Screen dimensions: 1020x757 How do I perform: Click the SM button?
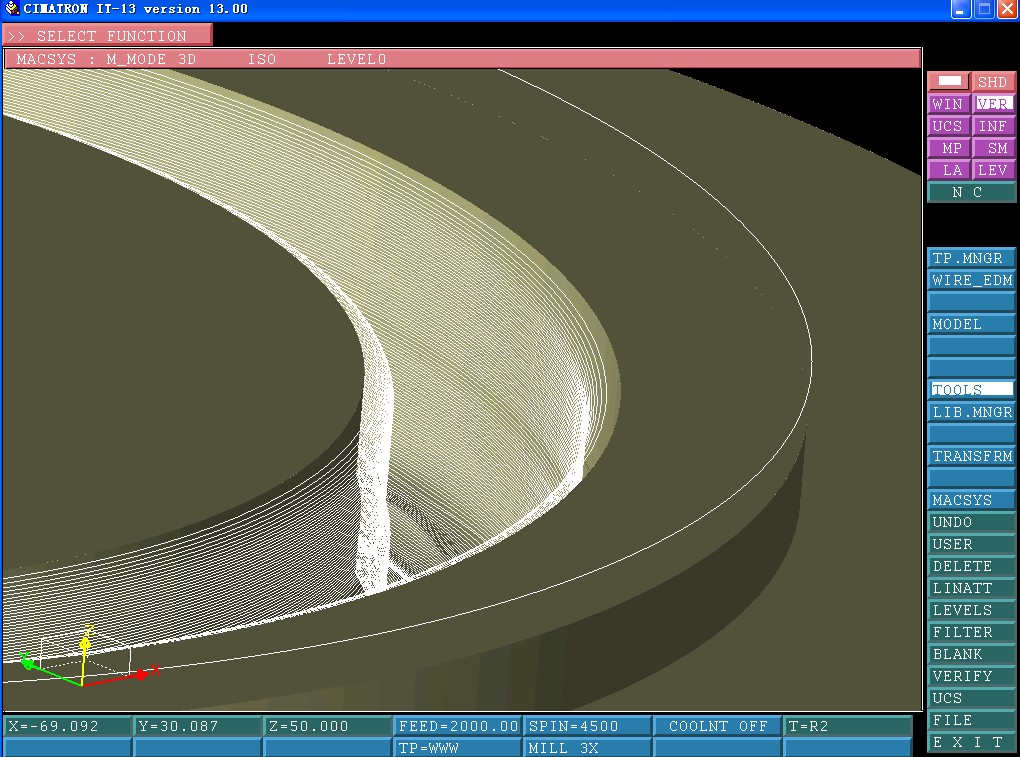[993, 148]
